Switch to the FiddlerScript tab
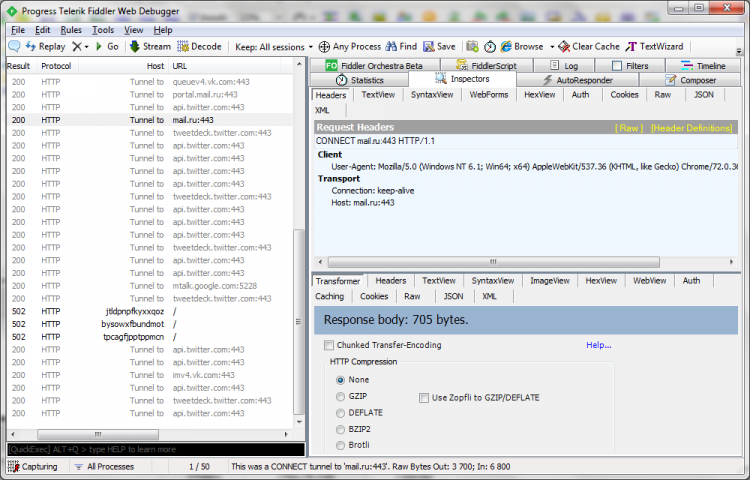This screenshot has height=480, width=750. 486,65
